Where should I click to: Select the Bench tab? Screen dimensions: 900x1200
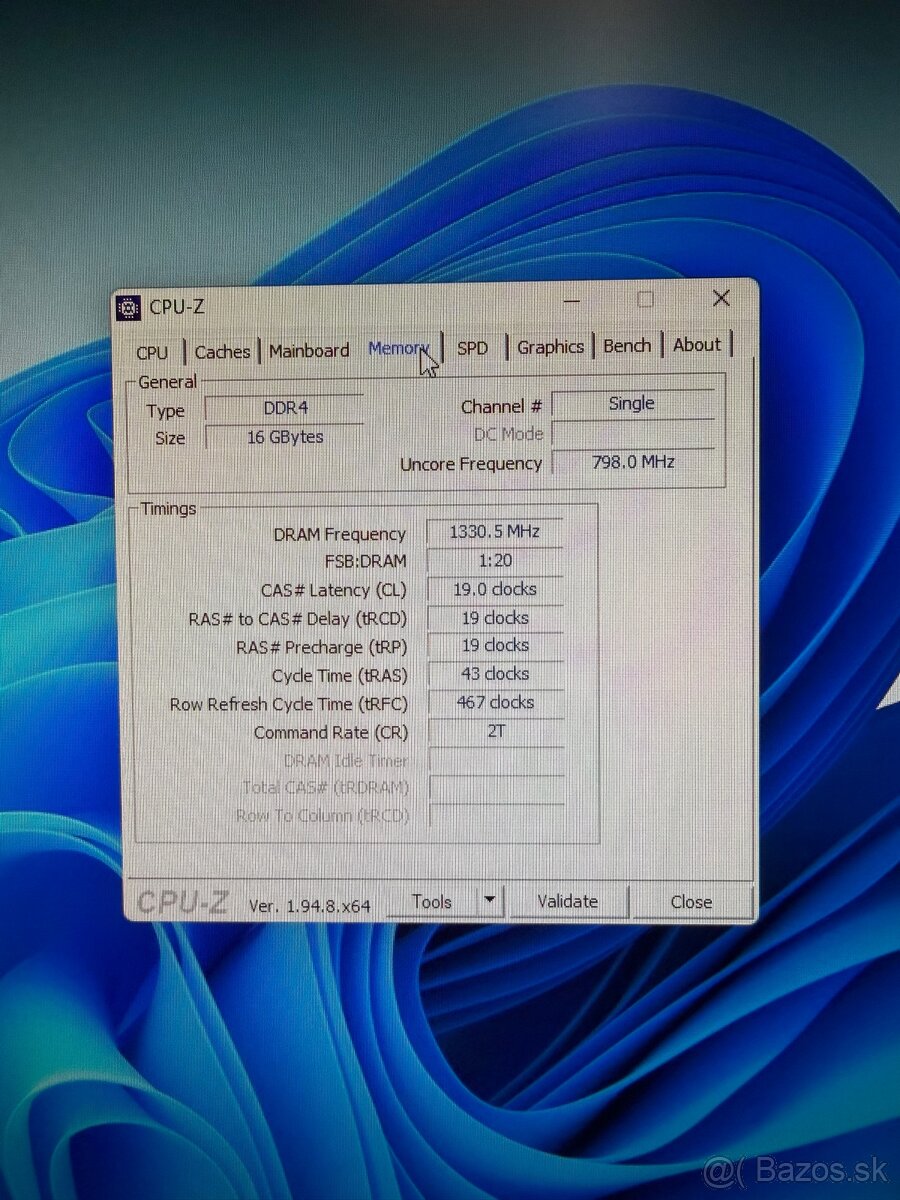coord(627,345)
